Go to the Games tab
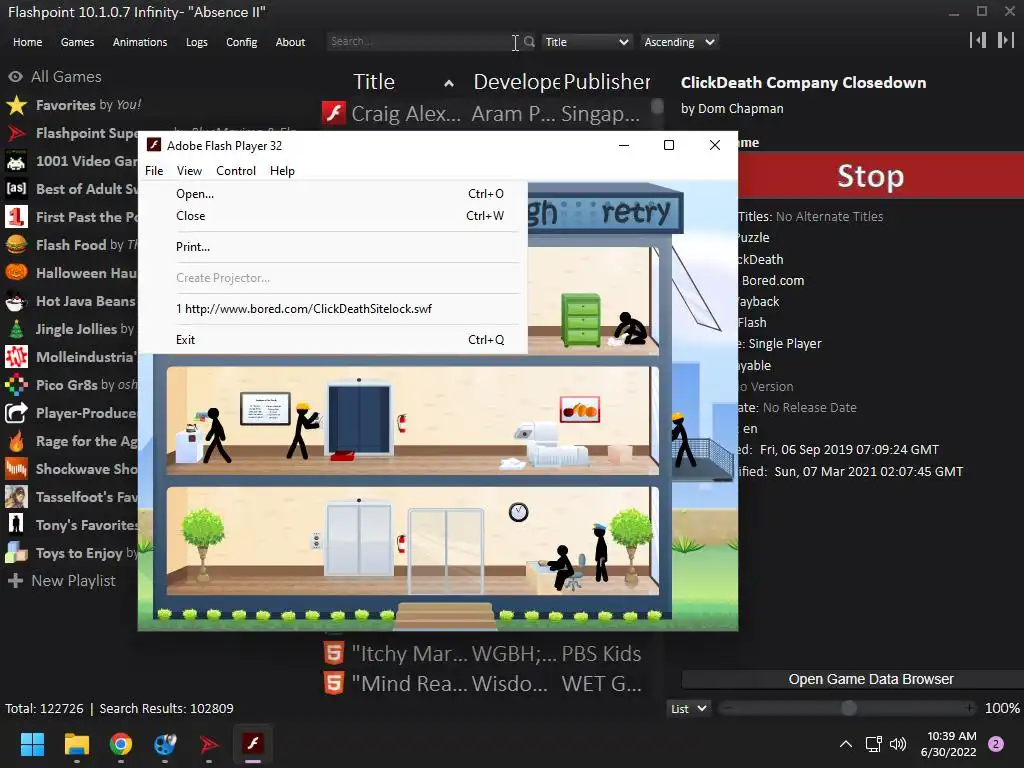 [x=77, y=42]
